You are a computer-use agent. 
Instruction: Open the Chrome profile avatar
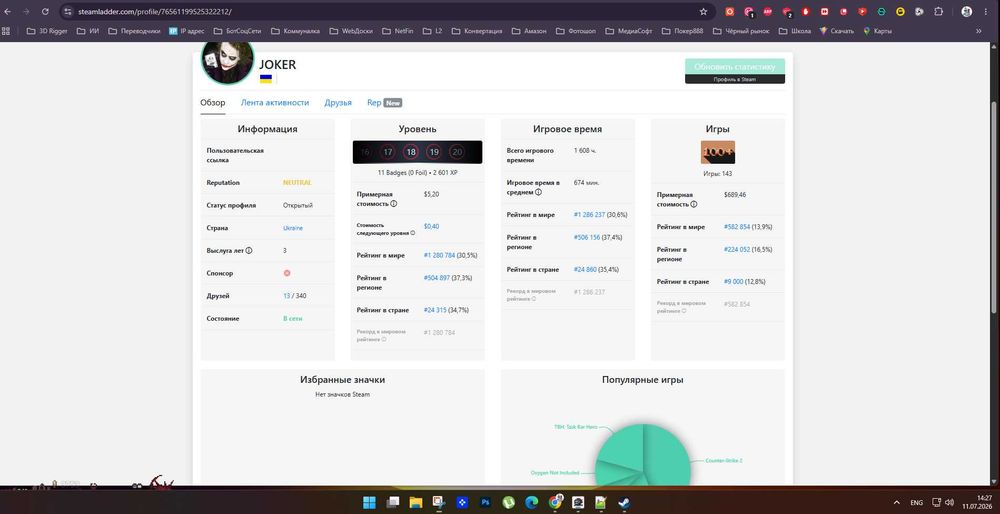click(x=966, y=11)
